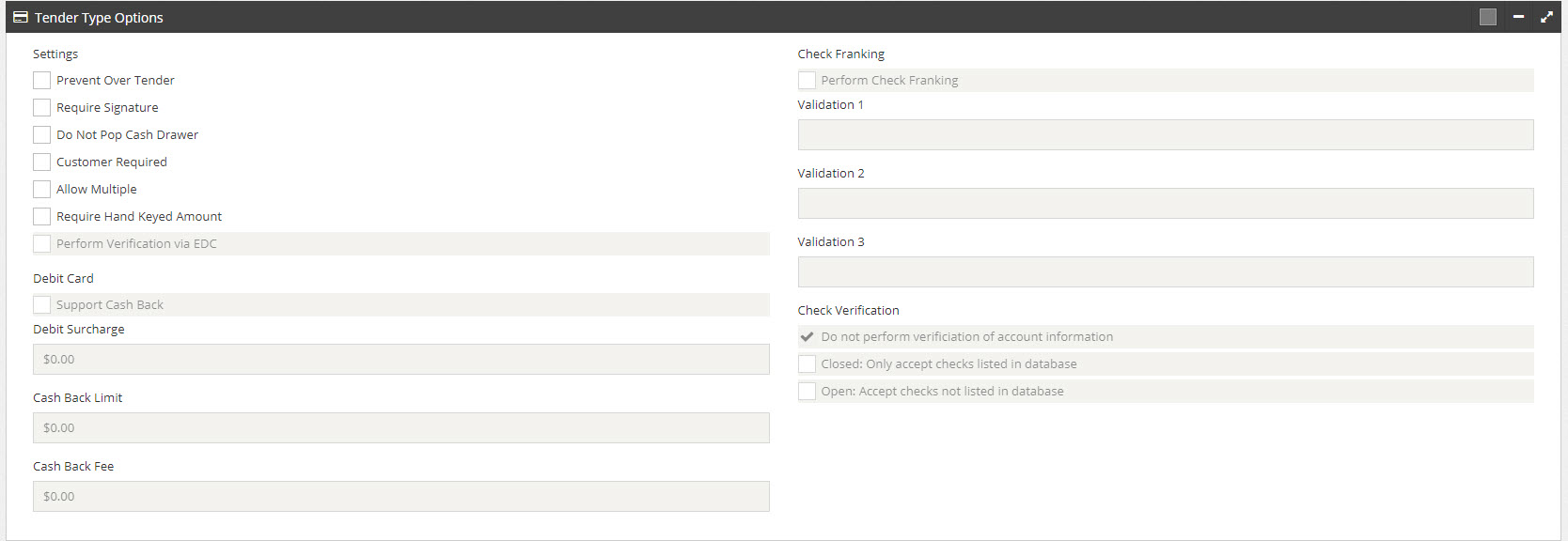Click the gray square panel header icon
Viewport: 1568px width, 541px height.
click(1488, 17)
